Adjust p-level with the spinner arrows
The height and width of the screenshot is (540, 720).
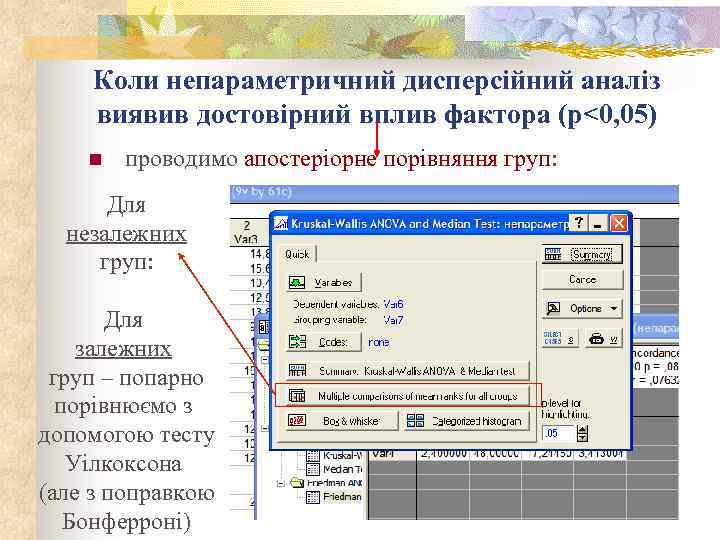582,433
